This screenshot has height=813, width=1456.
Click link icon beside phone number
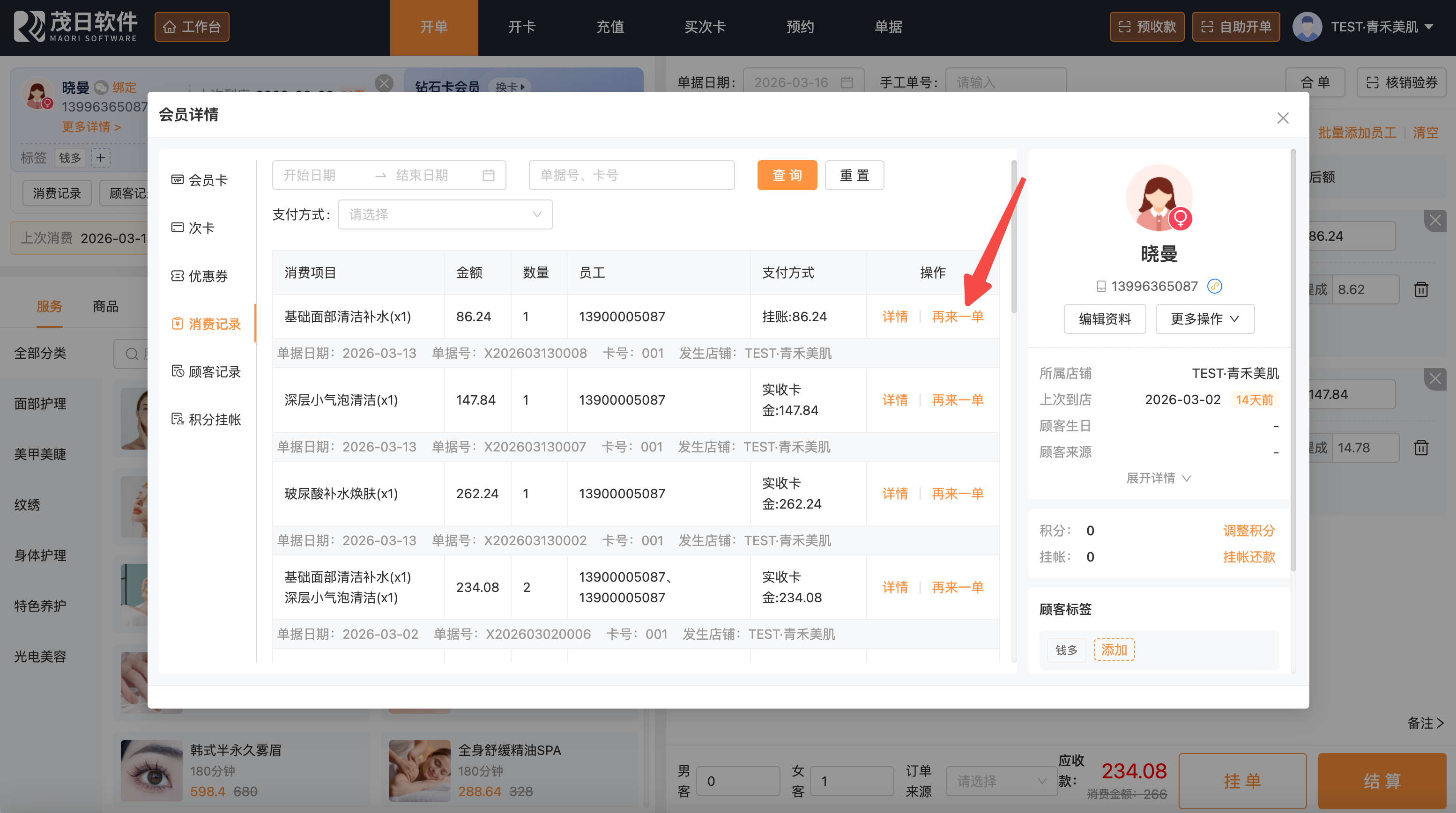(1214, 287)
